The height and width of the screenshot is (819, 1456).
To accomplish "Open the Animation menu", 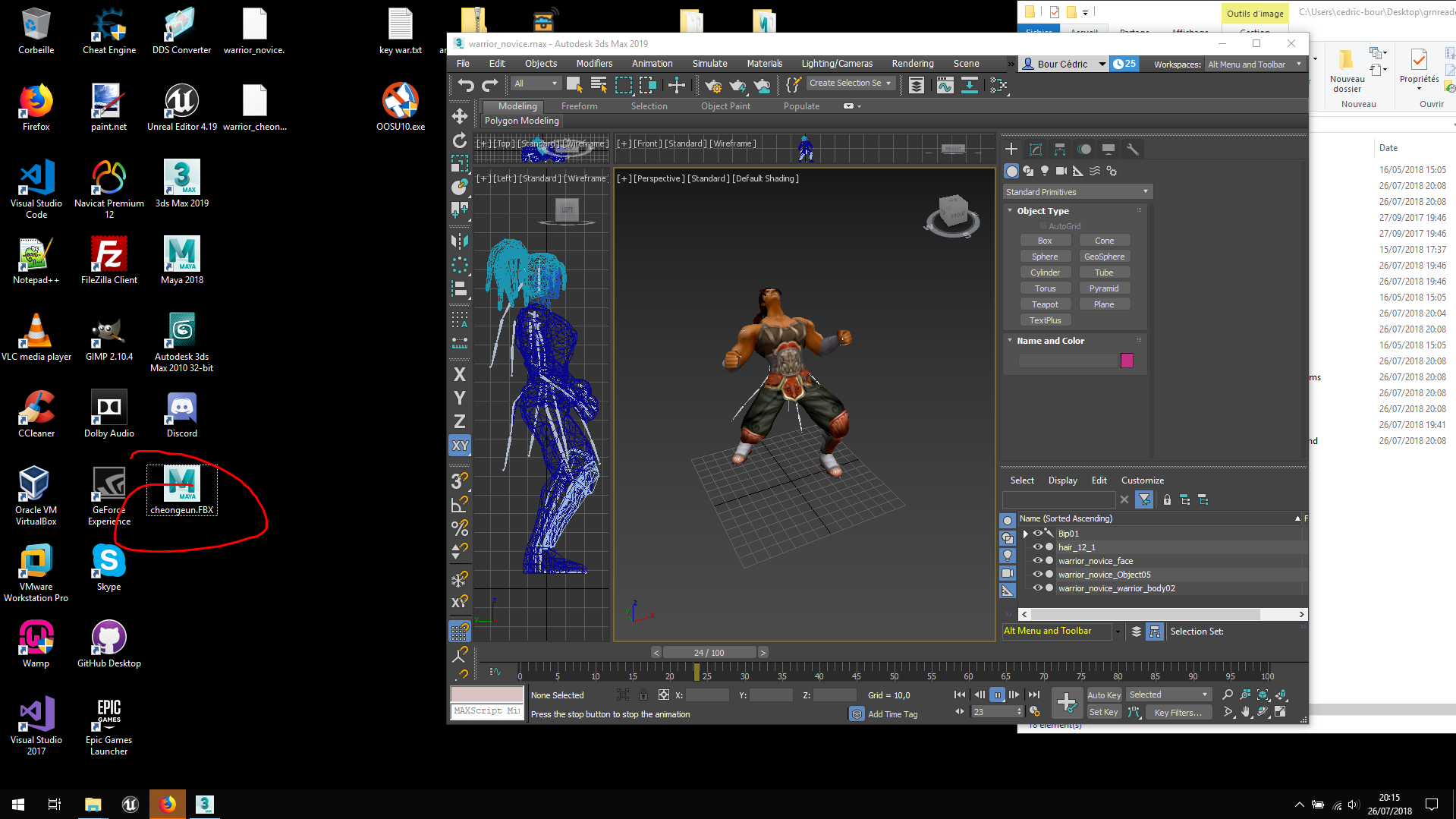I will [x=652, y=64].
